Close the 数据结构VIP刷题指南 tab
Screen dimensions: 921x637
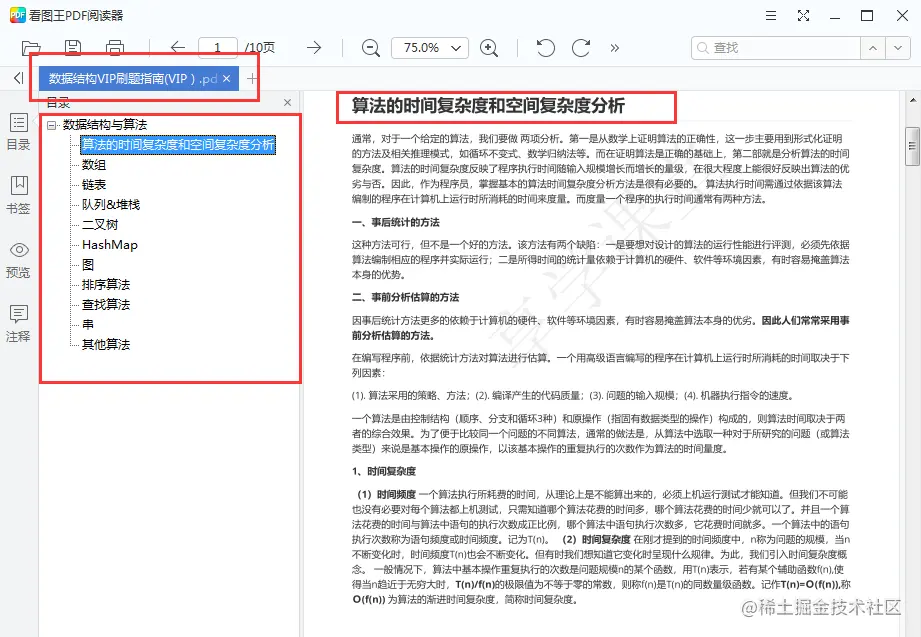(227, 78)
